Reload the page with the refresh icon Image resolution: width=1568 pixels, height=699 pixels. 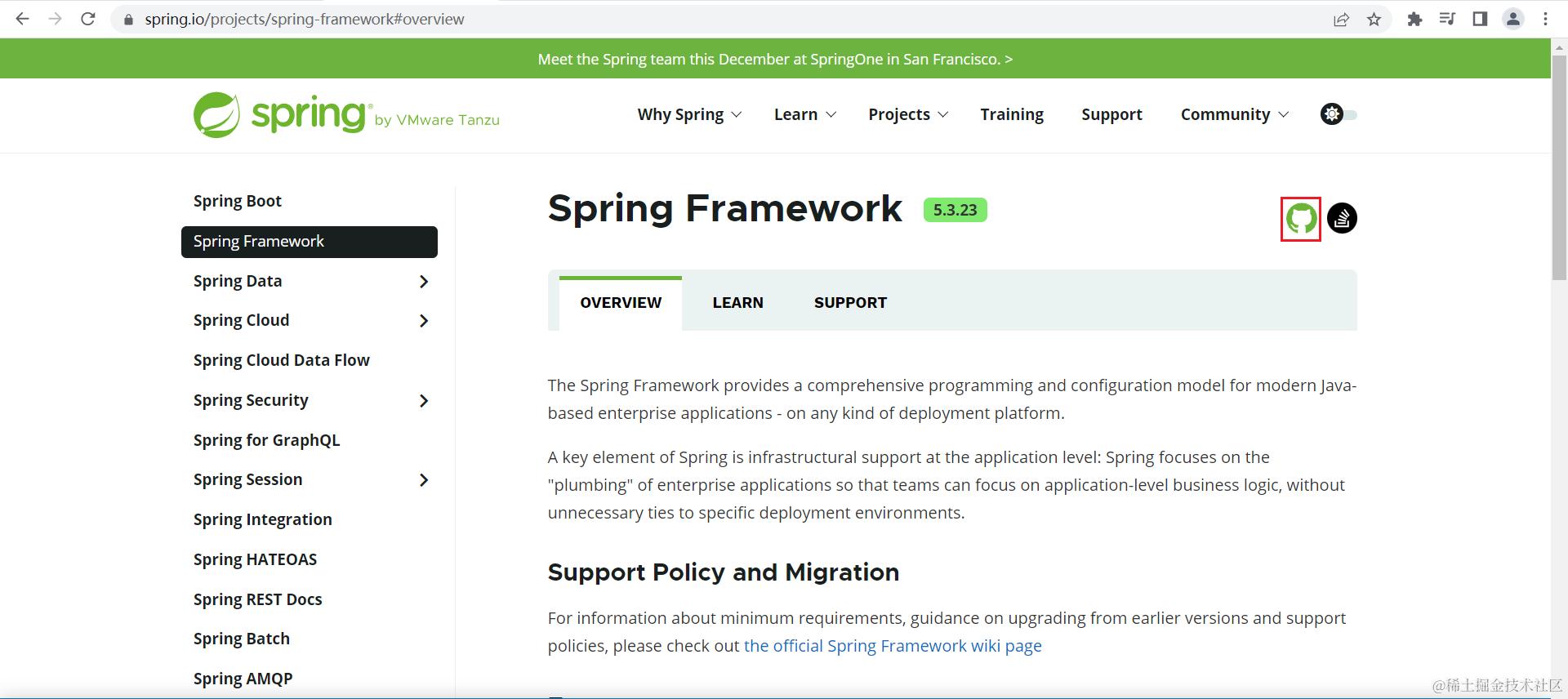[x=88, y=19]
